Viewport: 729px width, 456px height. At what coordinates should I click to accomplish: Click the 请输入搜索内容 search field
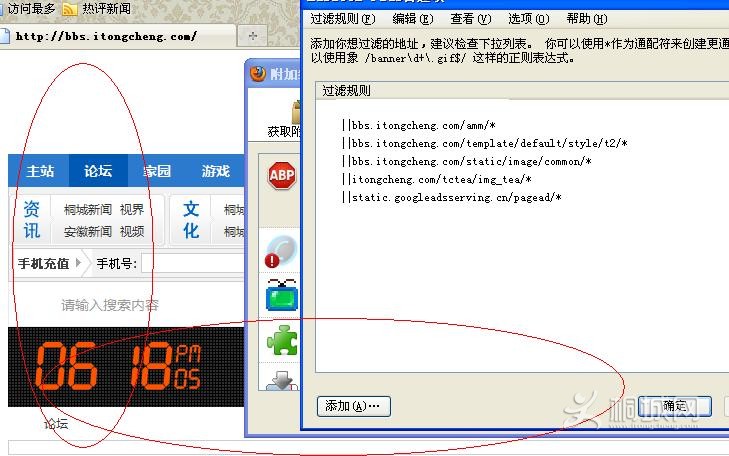coord(110,305)
